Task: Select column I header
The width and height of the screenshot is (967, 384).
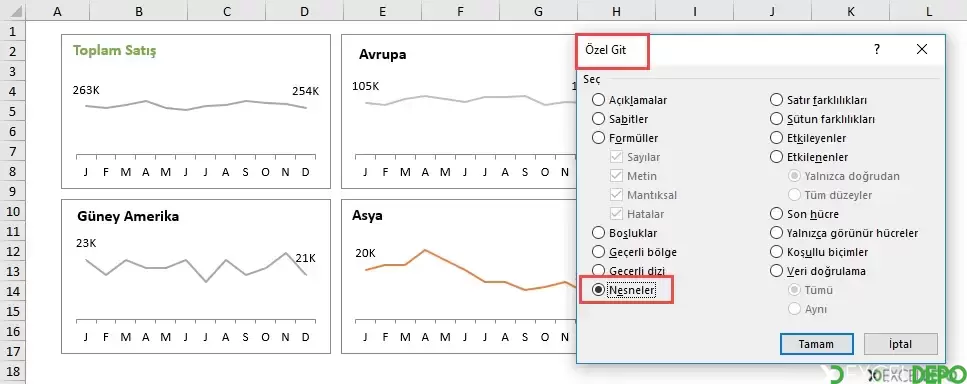Action: coord(695,11)
